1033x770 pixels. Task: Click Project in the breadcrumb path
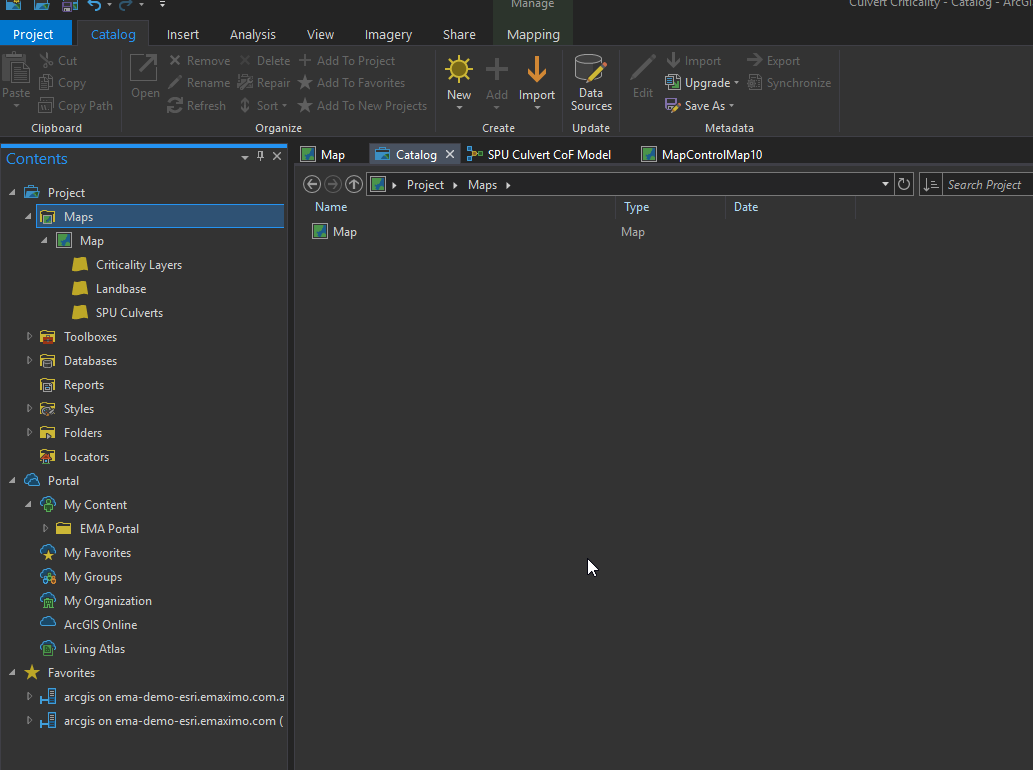tap(425, 185)
